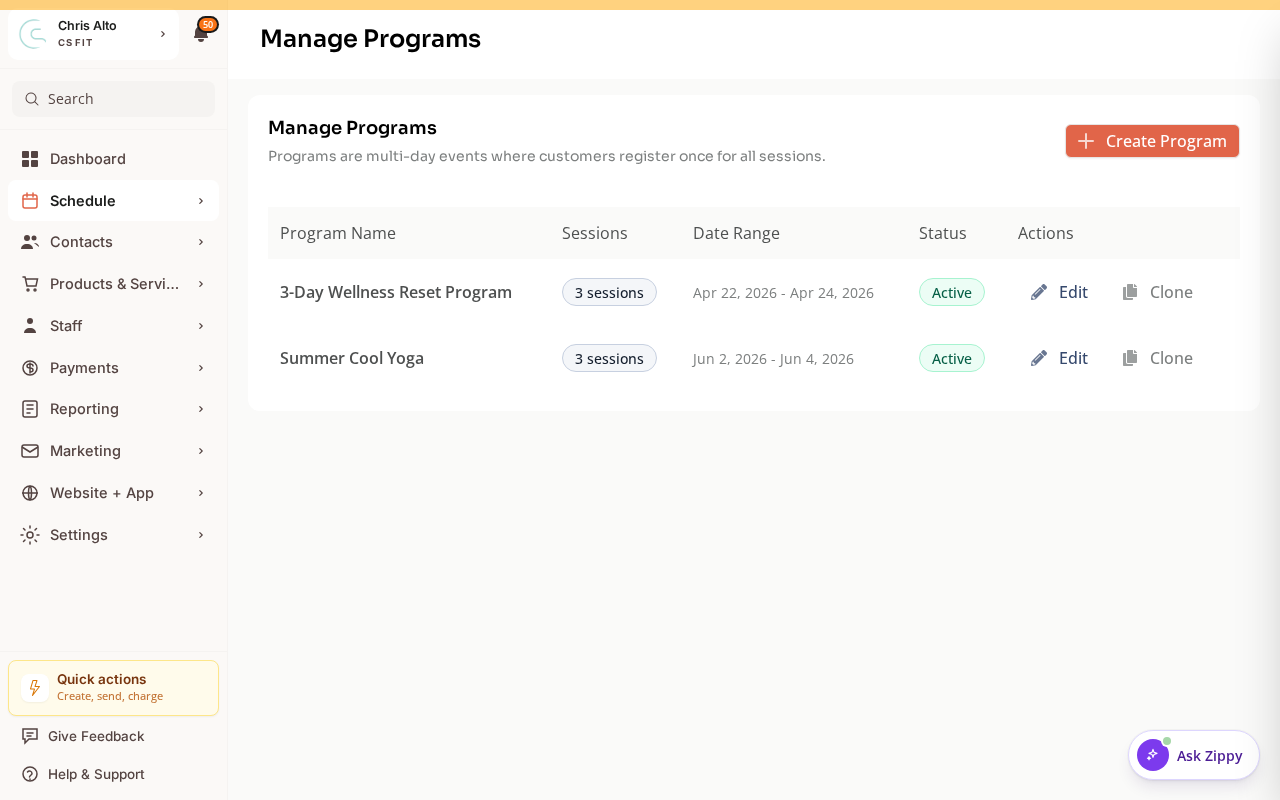Click the Dashboard grid icon
This screenshot has width=1280, height=800.
point(30,159)
